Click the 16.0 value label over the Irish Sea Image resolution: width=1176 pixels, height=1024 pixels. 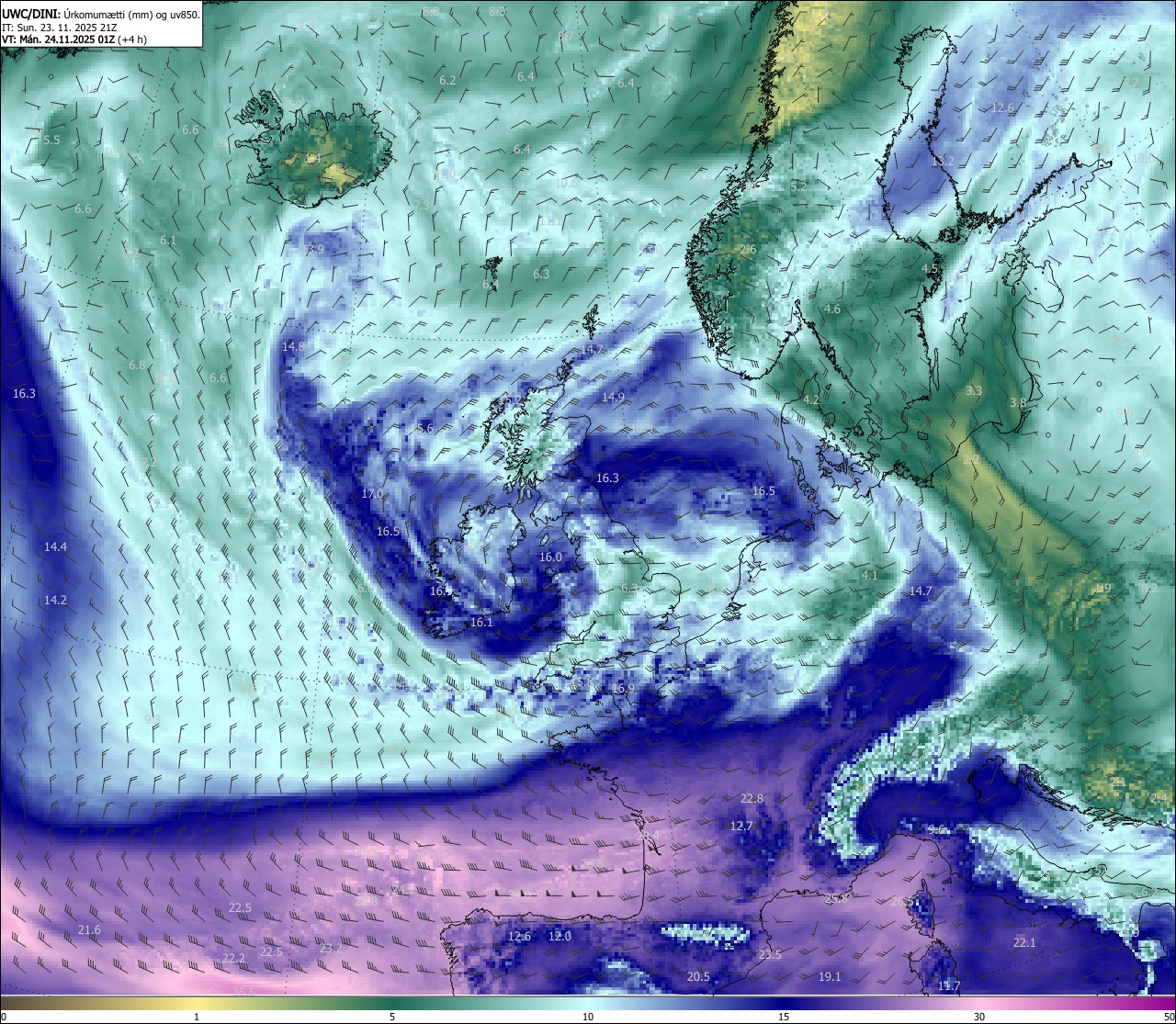pos(550,557)
